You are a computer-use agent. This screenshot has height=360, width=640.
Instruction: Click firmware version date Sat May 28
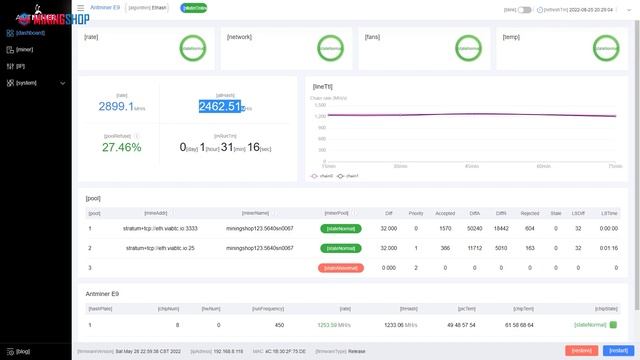[x=148, y=351]
